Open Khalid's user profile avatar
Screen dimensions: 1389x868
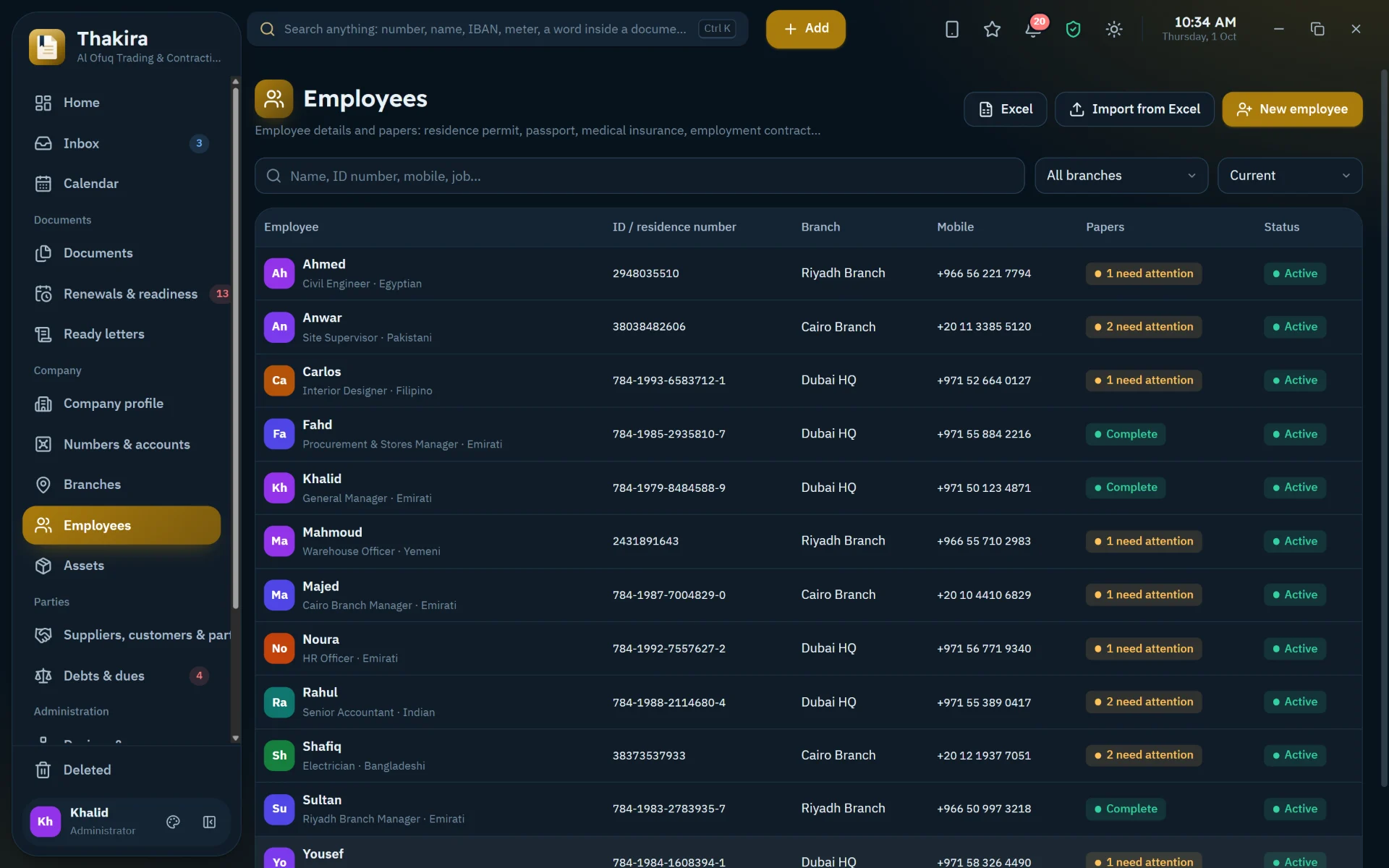45,822
